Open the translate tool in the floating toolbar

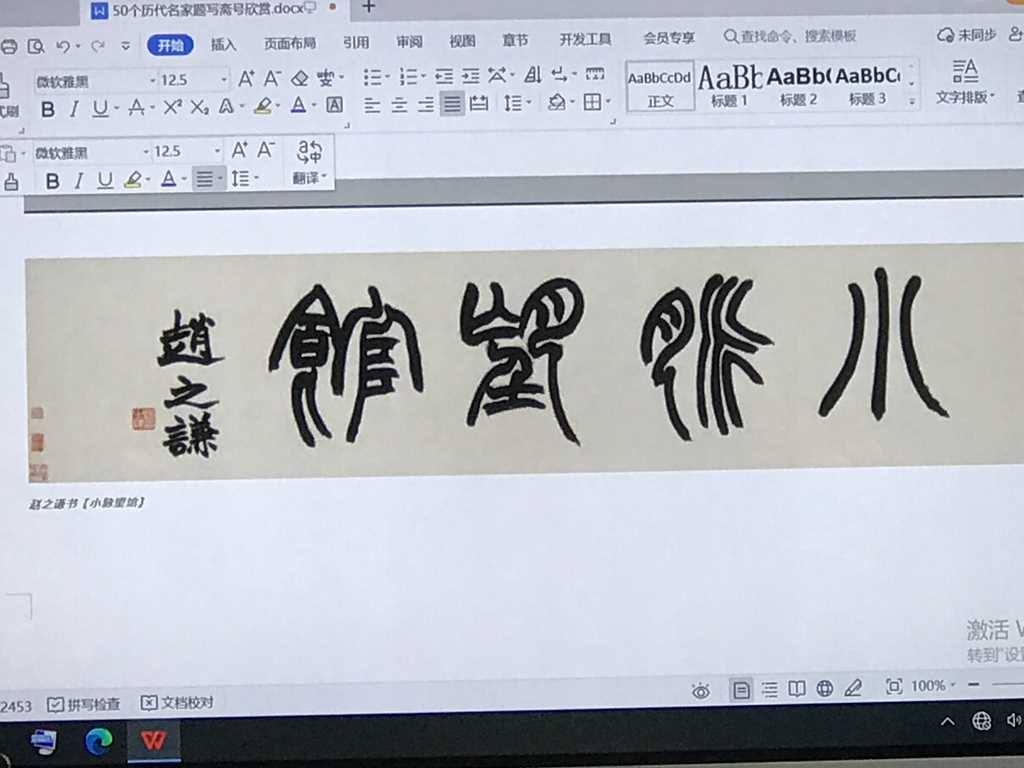pos(309,162)
